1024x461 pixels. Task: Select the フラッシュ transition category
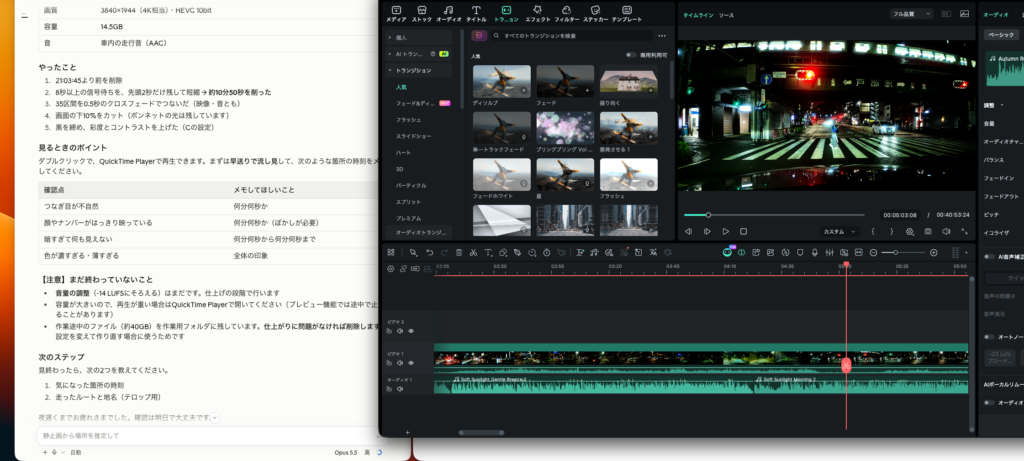pyautogui.click(x=408, y=120)
